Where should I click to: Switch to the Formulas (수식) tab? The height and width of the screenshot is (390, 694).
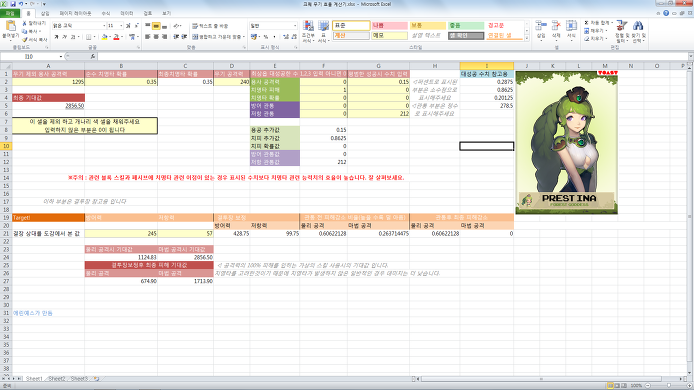(105, 14)
